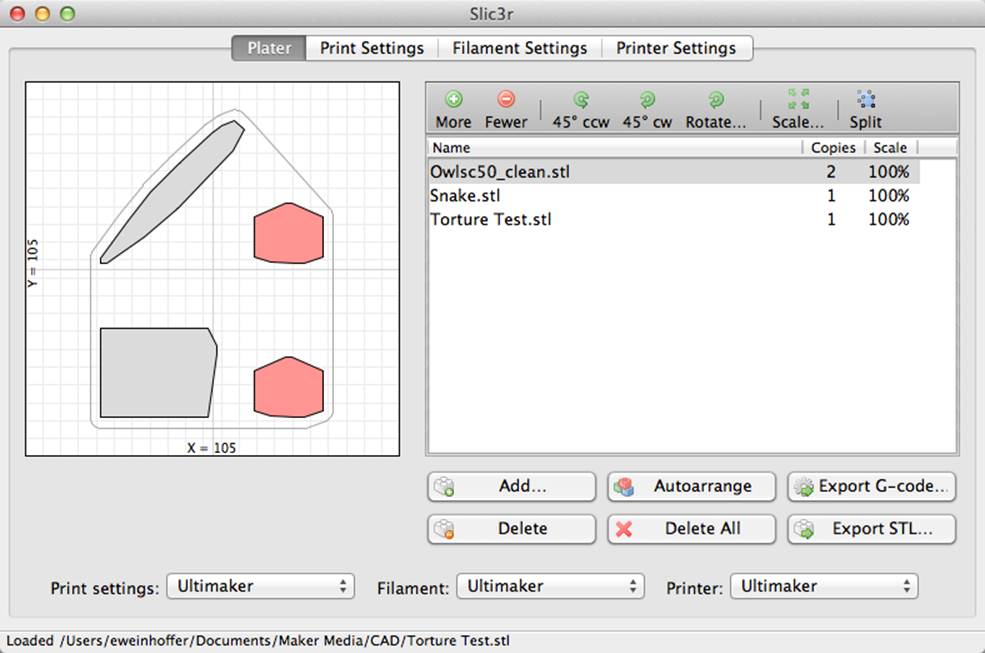Click the Add... button
This screenshot has height=653, width=985.
[x=511, y=486]
